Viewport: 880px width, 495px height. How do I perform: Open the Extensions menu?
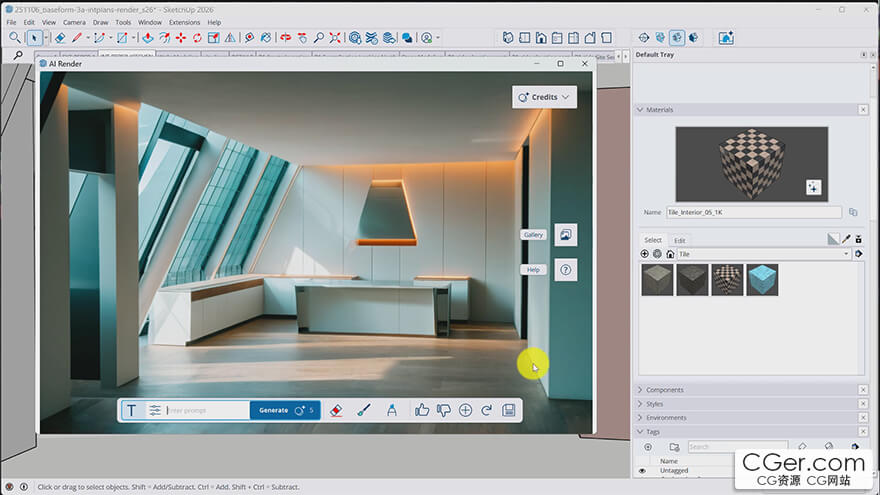pos(184,22)
